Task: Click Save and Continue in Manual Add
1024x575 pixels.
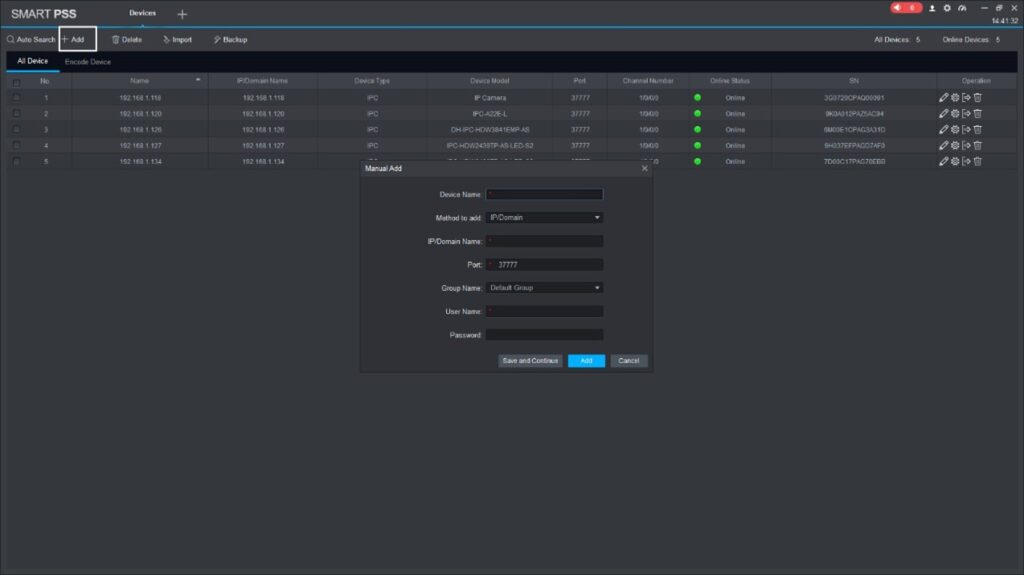Action: (x=530, y=361)
